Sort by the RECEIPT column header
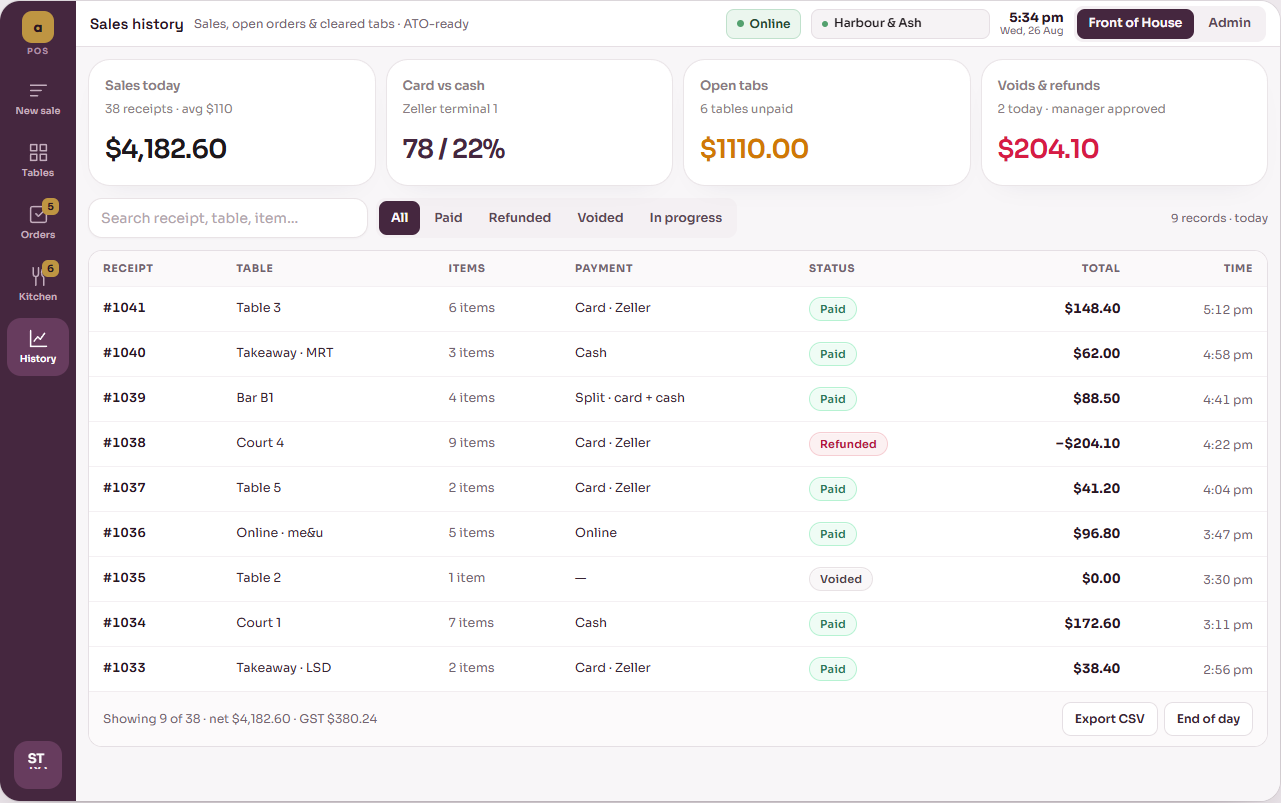Image resolution: width=1281 pixels, height=803 pixels. 128,268
